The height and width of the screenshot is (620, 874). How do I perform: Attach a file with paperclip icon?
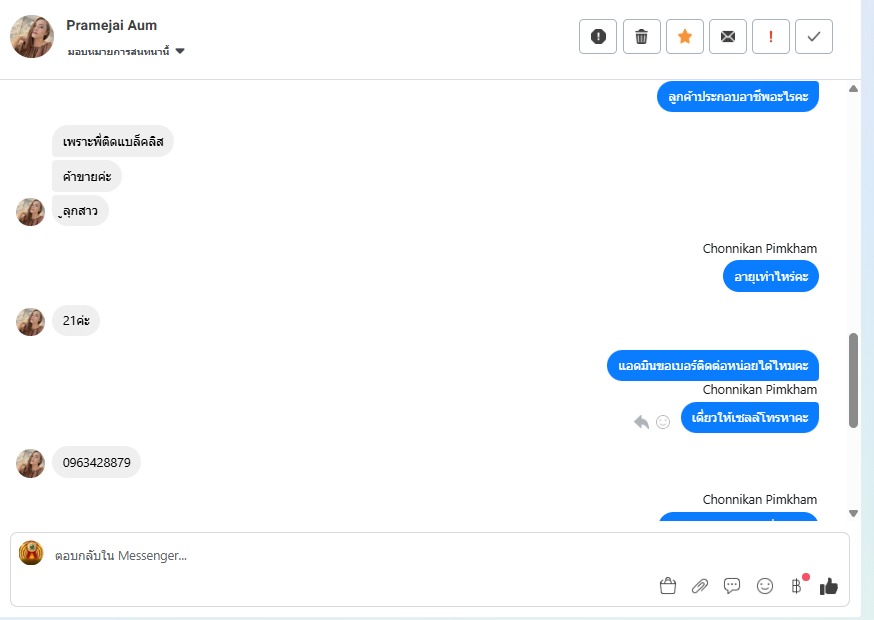700,586
